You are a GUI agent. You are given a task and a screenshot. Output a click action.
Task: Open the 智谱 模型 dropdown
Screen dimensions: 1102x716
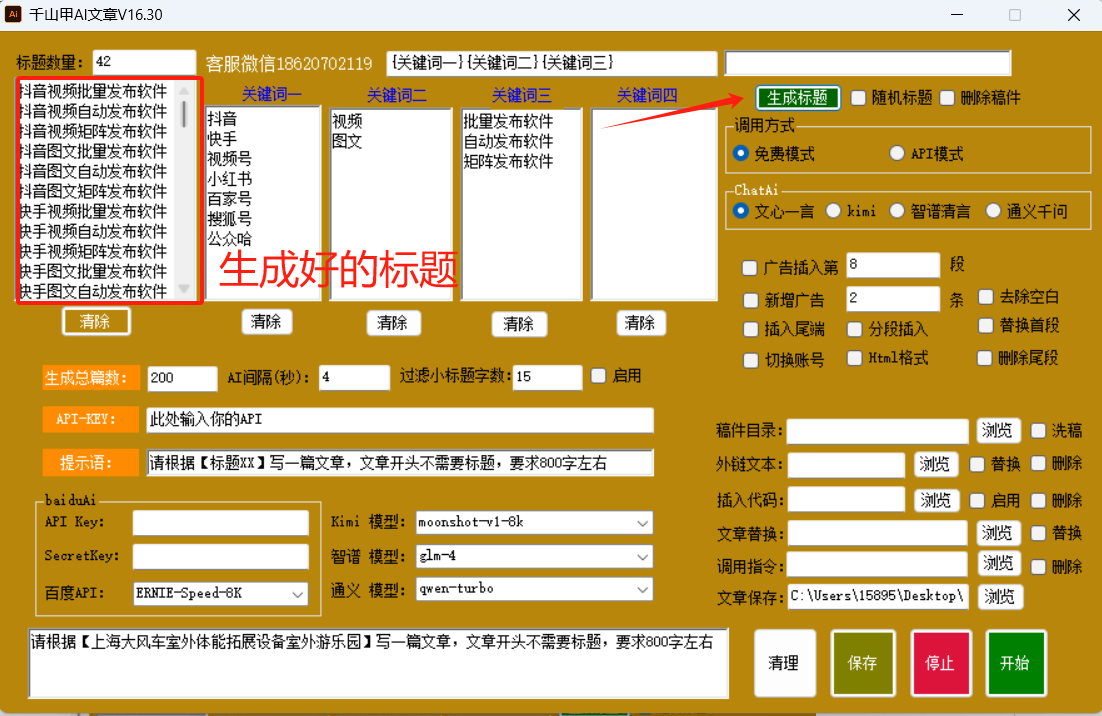[x=642, y=556]
